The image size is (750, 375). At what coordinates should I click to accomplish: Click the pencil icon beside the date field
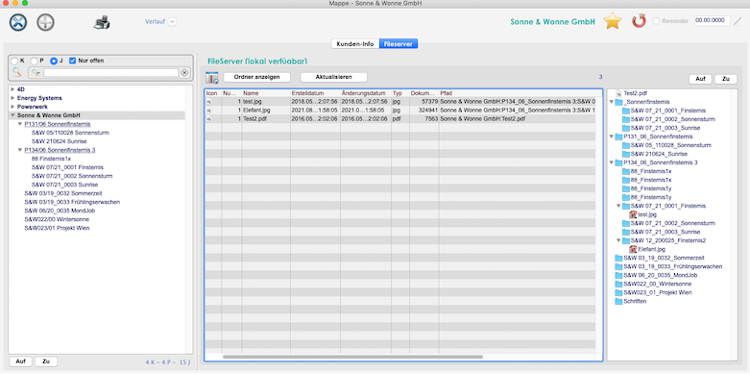739,21
